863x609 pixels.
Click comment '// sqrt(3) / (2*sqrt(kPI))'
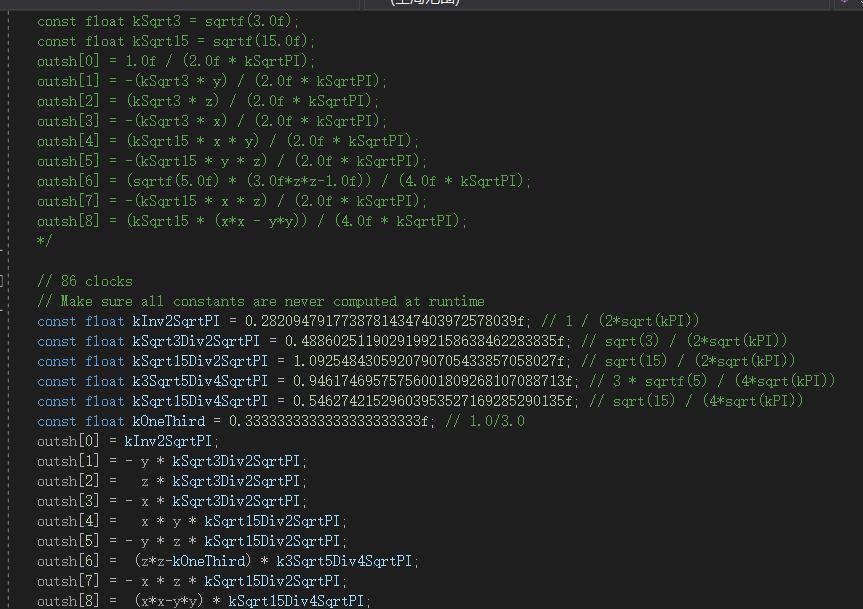click(684, 341)
